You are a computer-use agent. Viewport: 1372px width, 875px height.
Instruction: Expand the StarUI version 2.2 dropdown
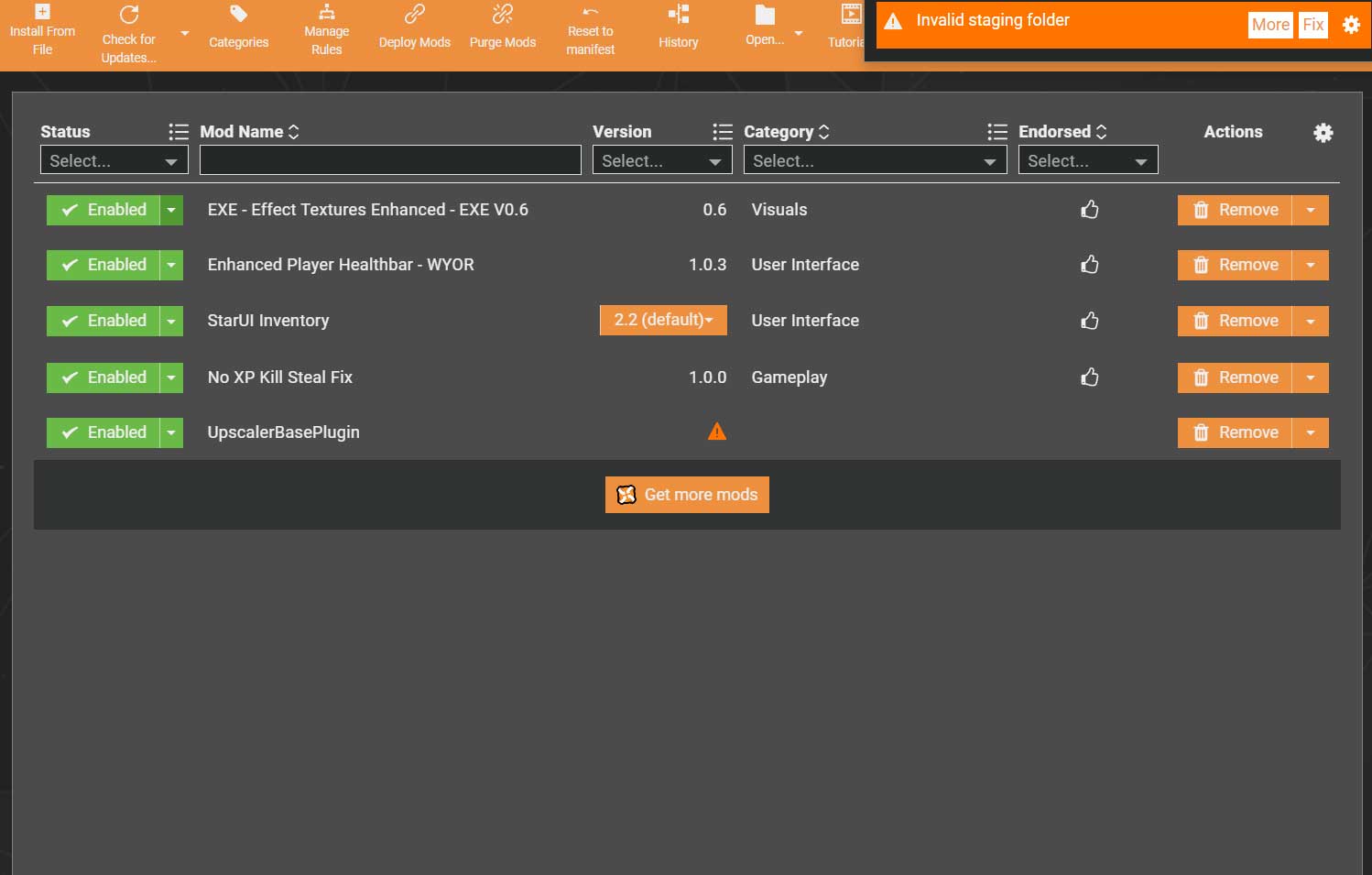coord(663,320)
